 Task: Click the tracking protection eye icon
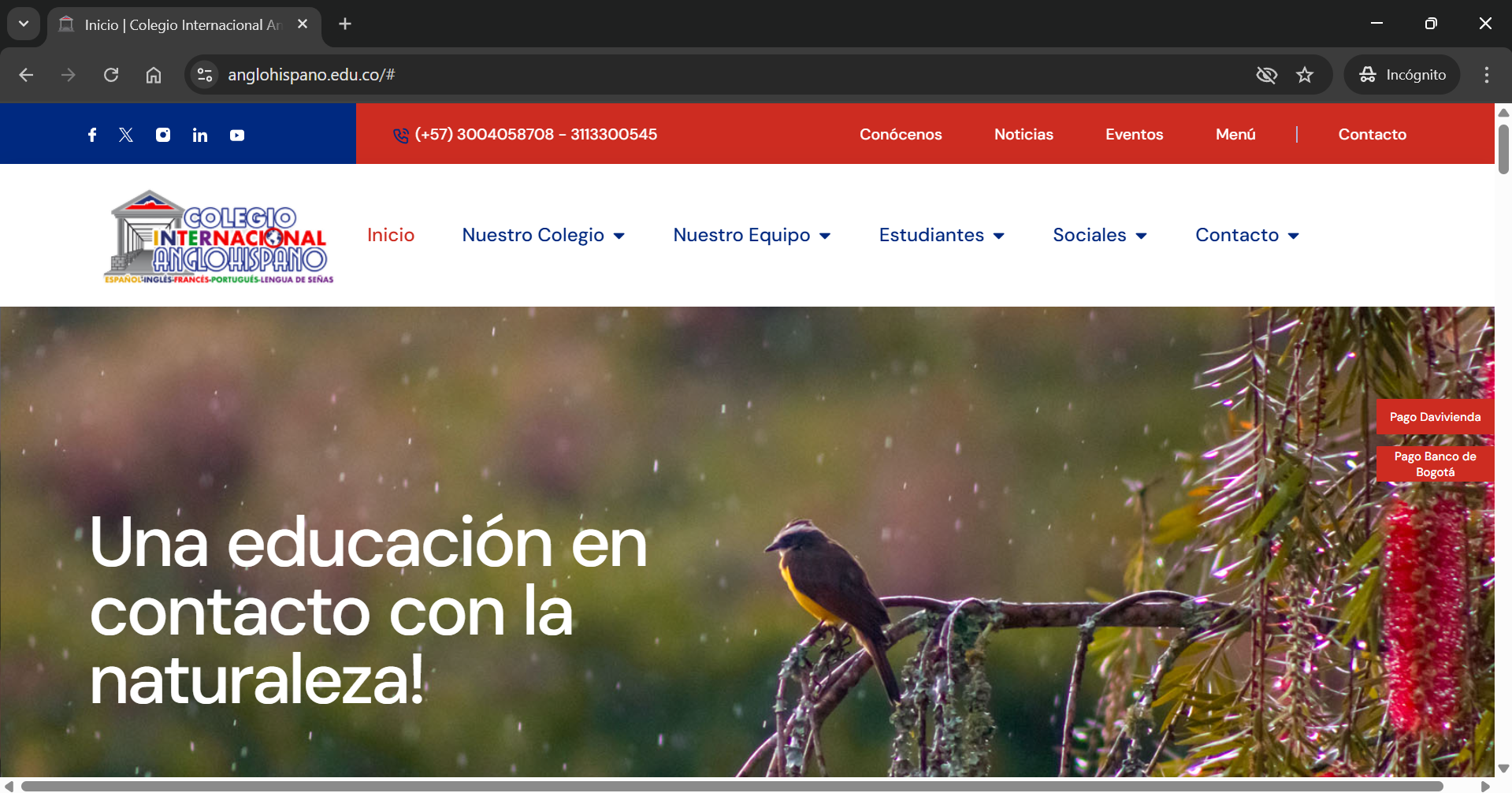1266,75
